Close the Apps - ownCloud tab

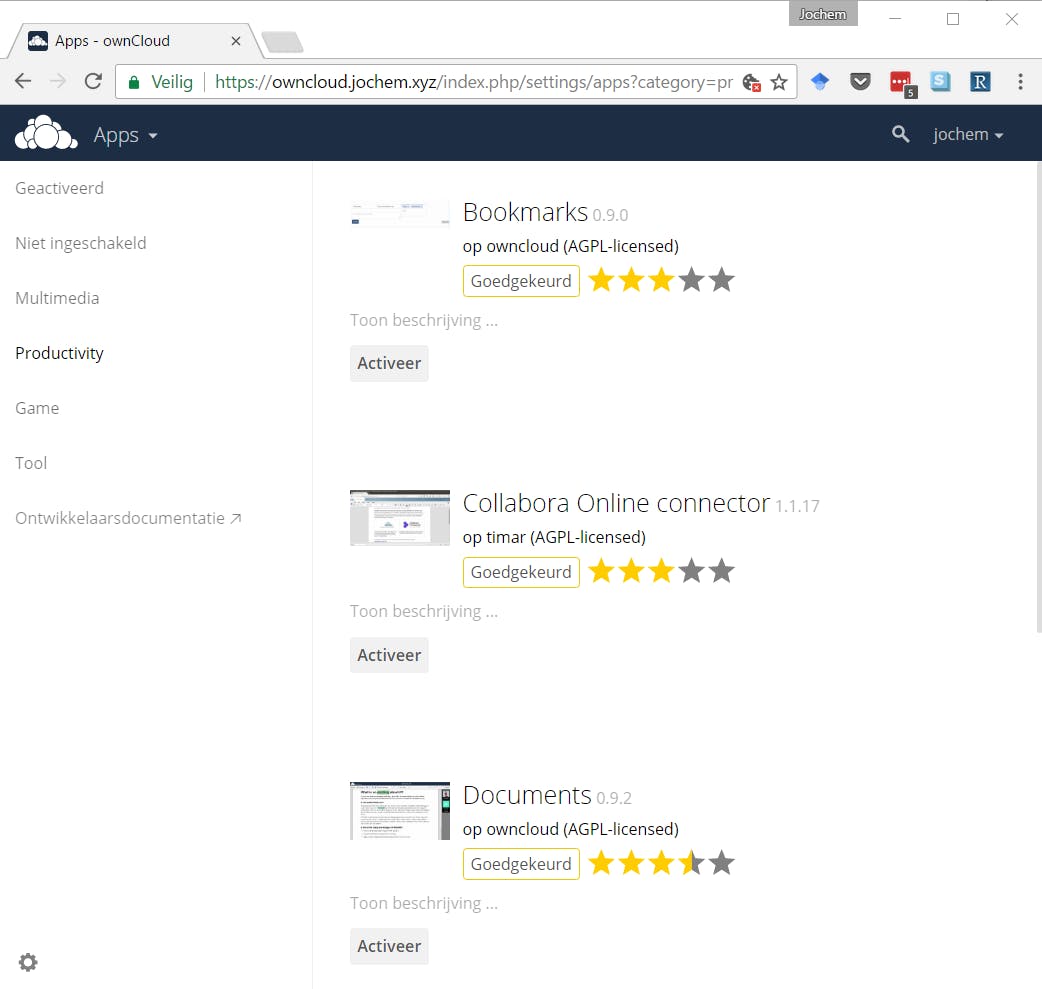tap(236, 41)
